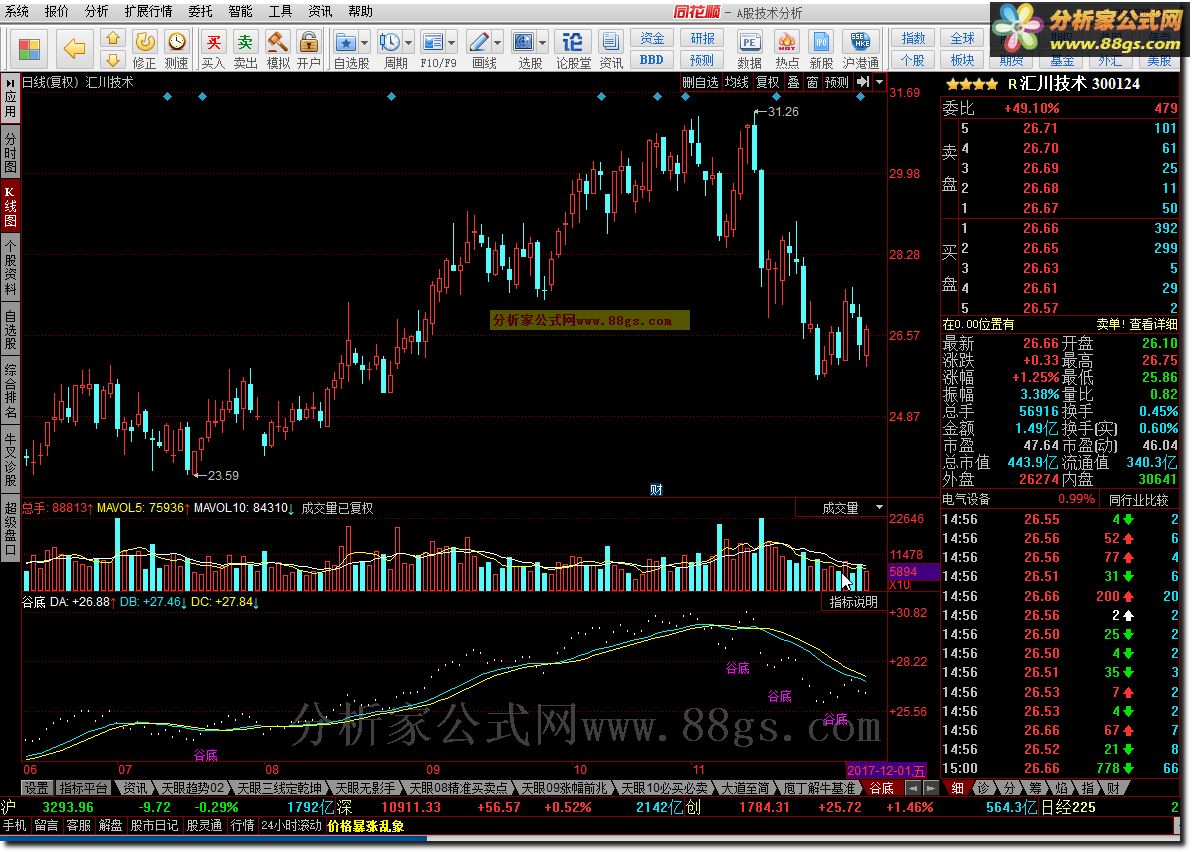
Task: Expand the 选股 dropdown arrow
Action: pyautogui.click(x=543, y=43)
